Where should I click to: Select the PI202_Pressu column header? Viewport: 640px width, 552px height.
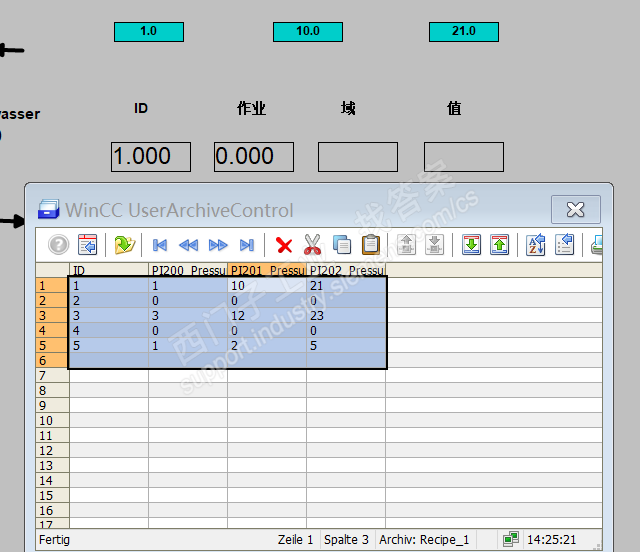point(346,270)
